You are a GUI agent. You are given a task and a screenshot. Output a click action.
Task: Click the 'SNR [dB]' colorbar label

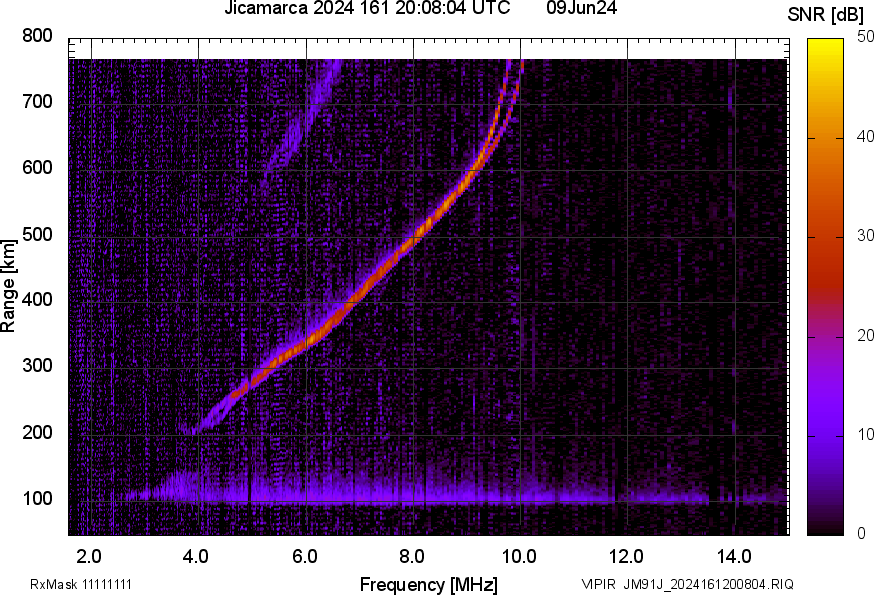click(x=826, y=15)
